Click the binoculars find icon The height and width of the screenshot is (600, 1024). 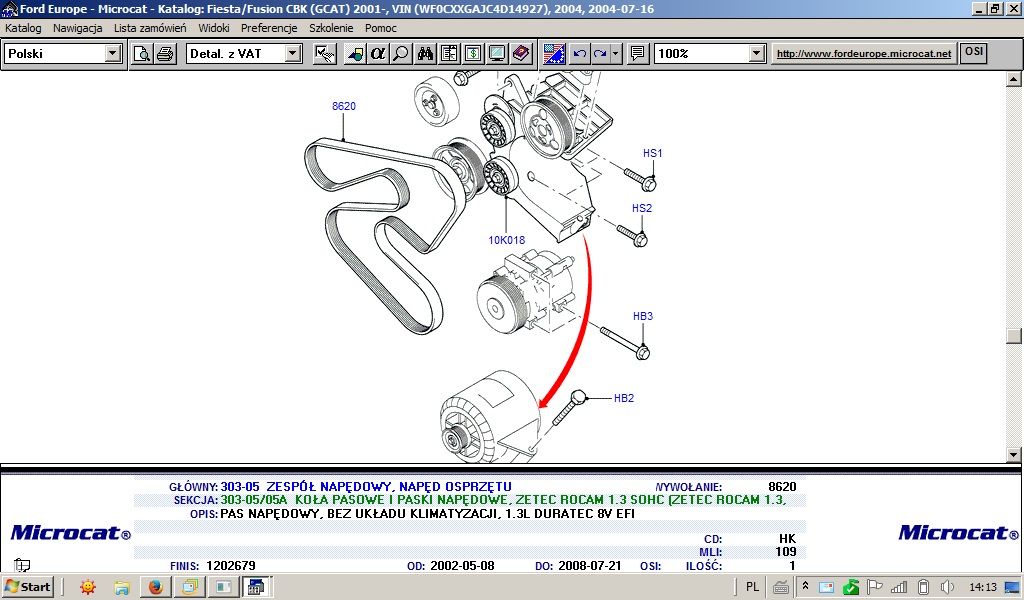pos(426,54)
